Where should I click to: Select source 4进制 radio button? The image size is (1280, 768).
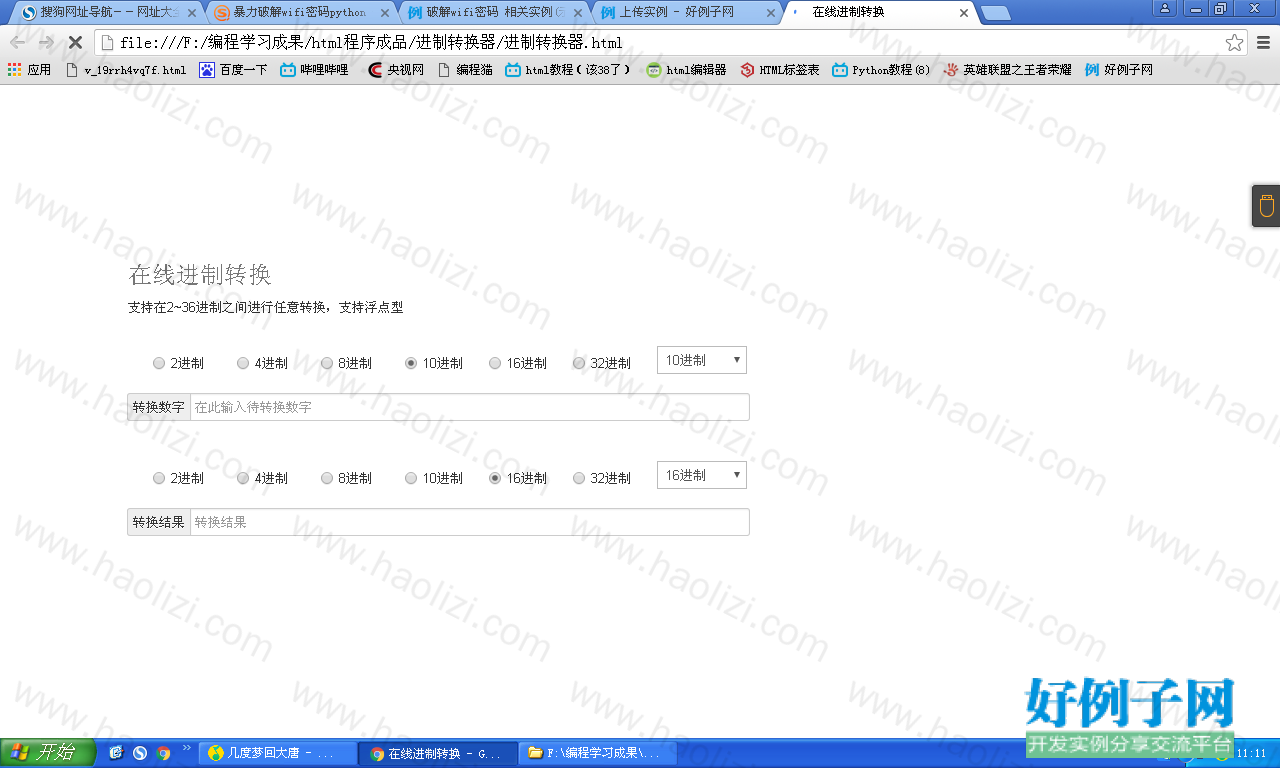pos(243,363)
